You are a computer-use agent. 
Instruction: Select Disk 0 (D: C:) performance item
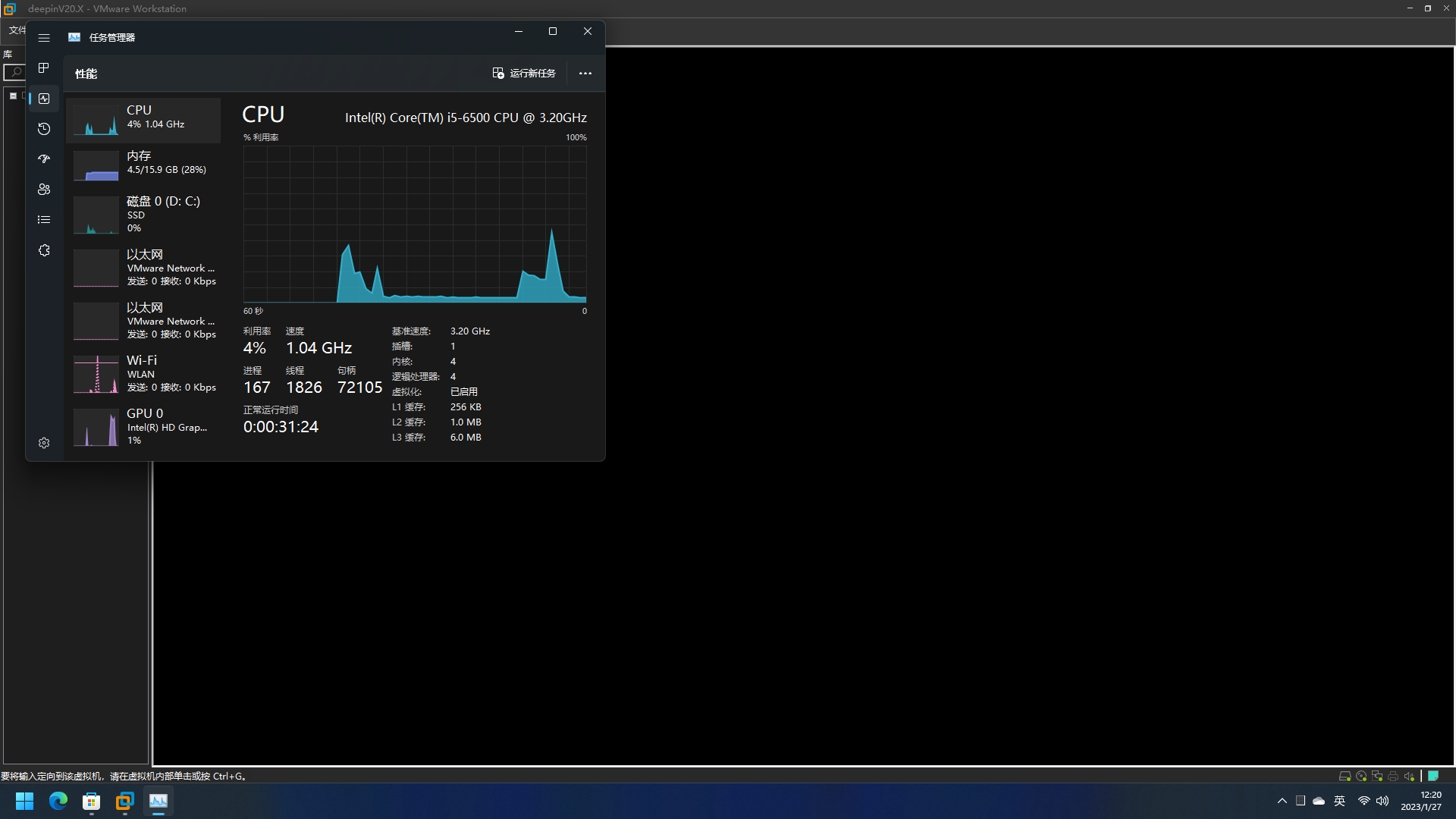coord(144,213)
